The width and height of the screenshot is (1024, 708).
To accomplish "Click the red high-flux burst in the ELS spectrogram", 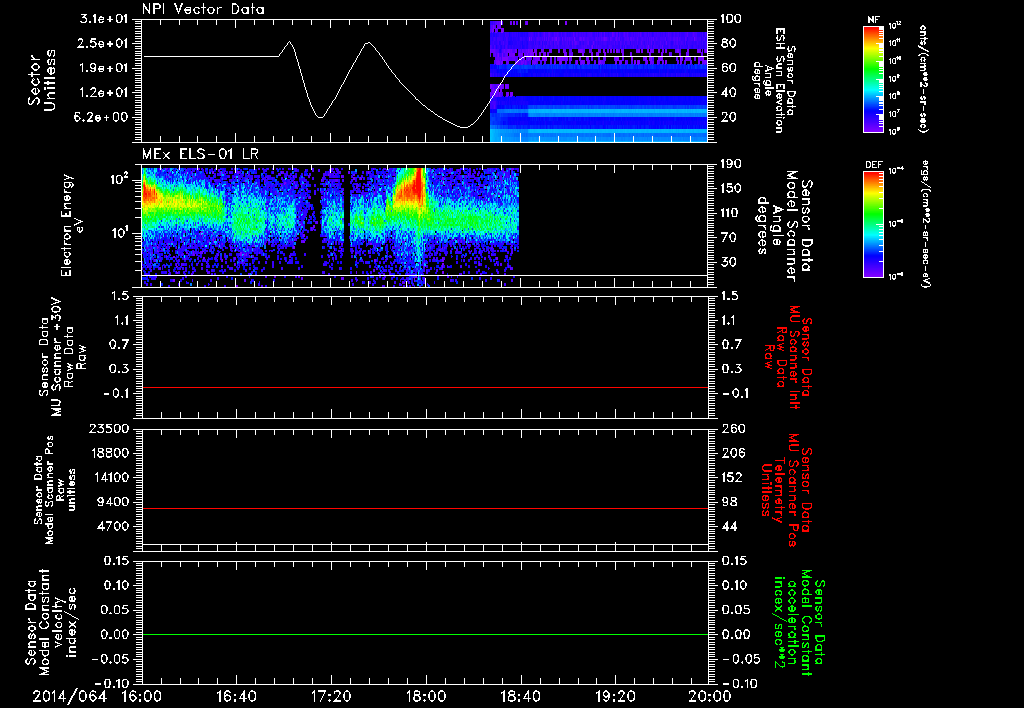I will pyautogui.click(x=413, y=186).
